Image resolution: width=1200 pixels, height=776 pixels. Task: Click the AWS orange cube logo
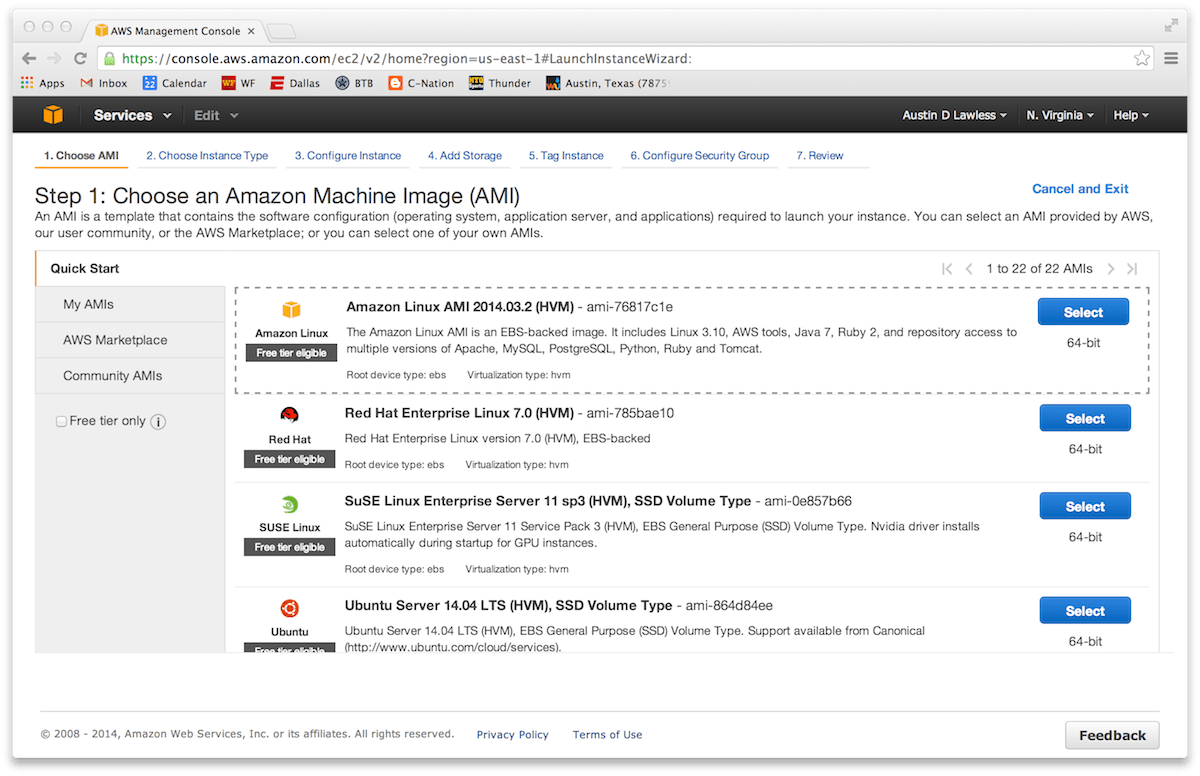(53, 115)
